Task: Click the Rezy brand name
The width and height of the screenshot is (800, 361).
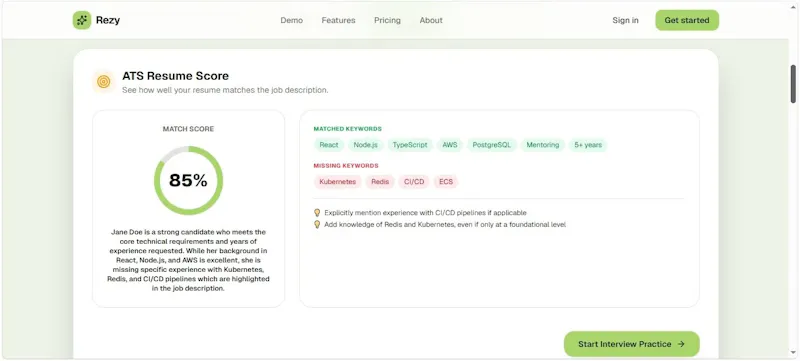Action: coord(108,20)
